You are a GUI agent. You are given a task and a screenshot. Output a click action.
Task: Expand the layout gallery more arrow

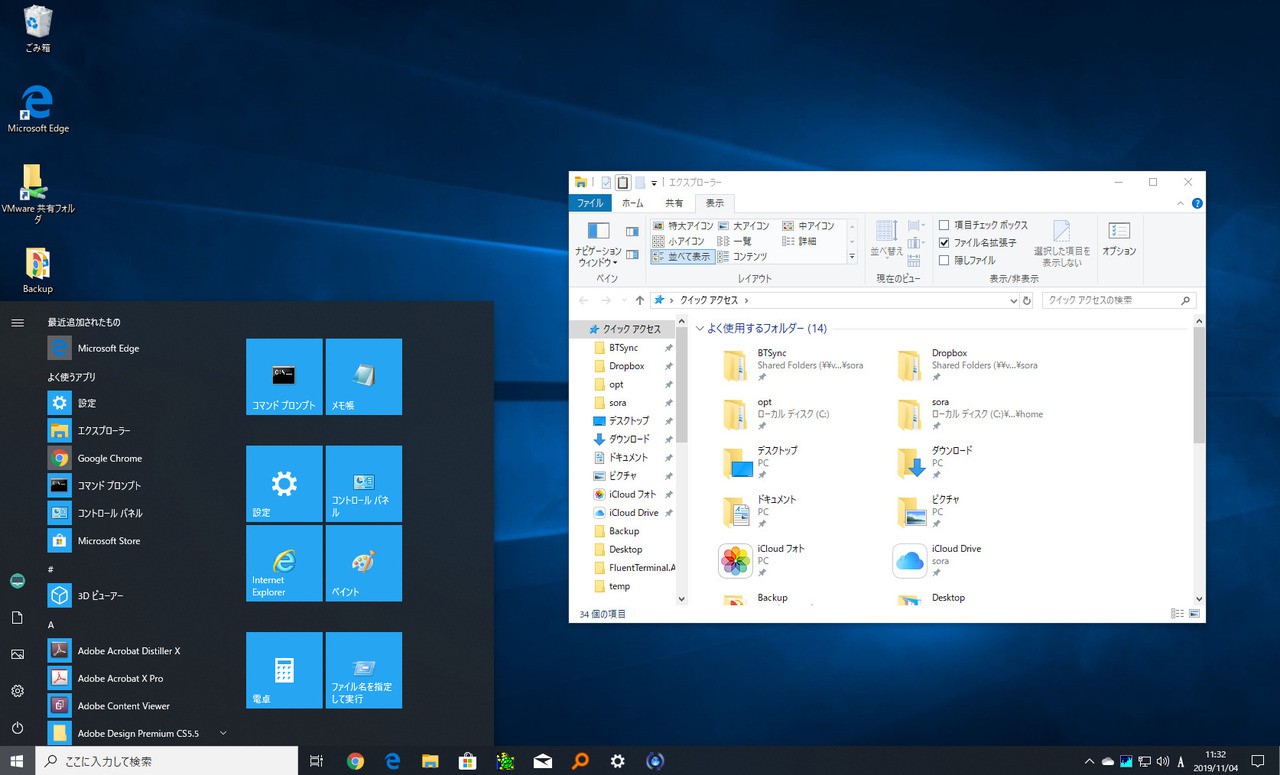[852, 257]
